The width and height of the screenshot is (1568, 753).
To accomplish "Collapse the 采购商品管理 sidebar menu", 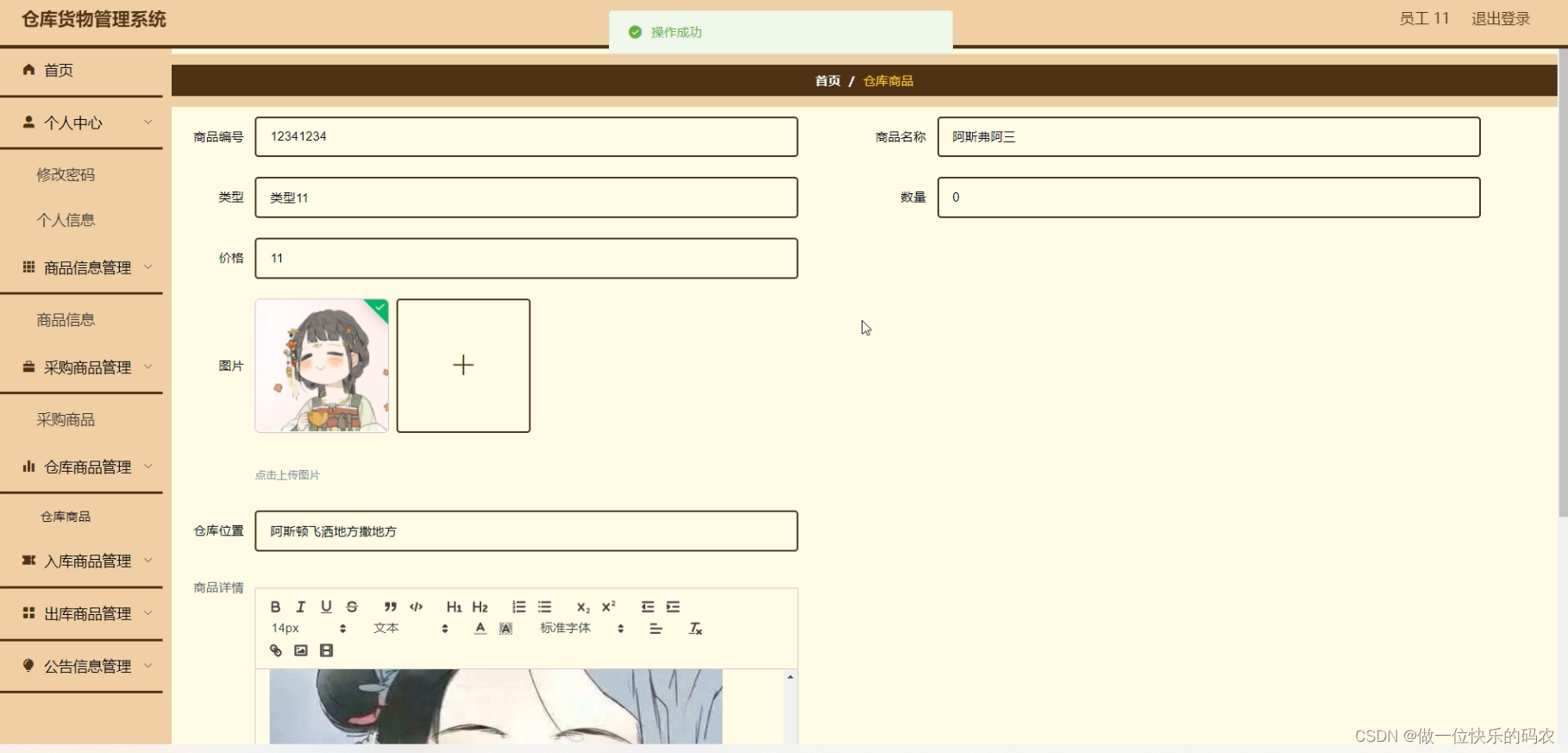I will (81, 367).
